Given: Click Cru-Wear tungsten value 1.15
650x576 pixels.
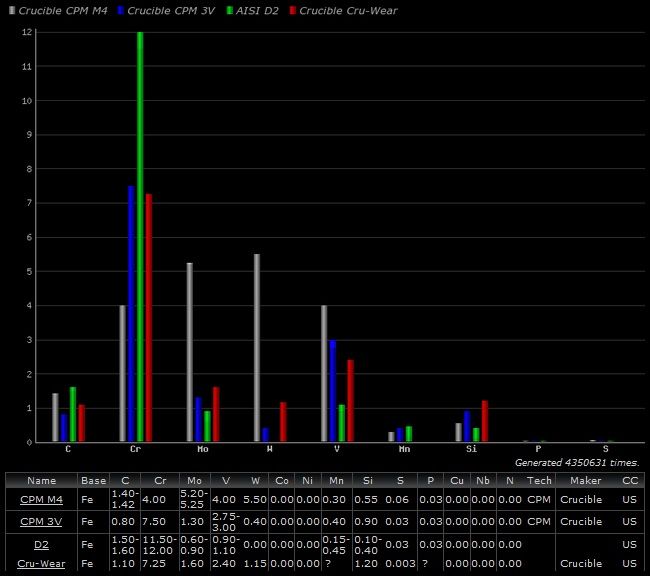Looking at the screenshot, I should point(255,563).
